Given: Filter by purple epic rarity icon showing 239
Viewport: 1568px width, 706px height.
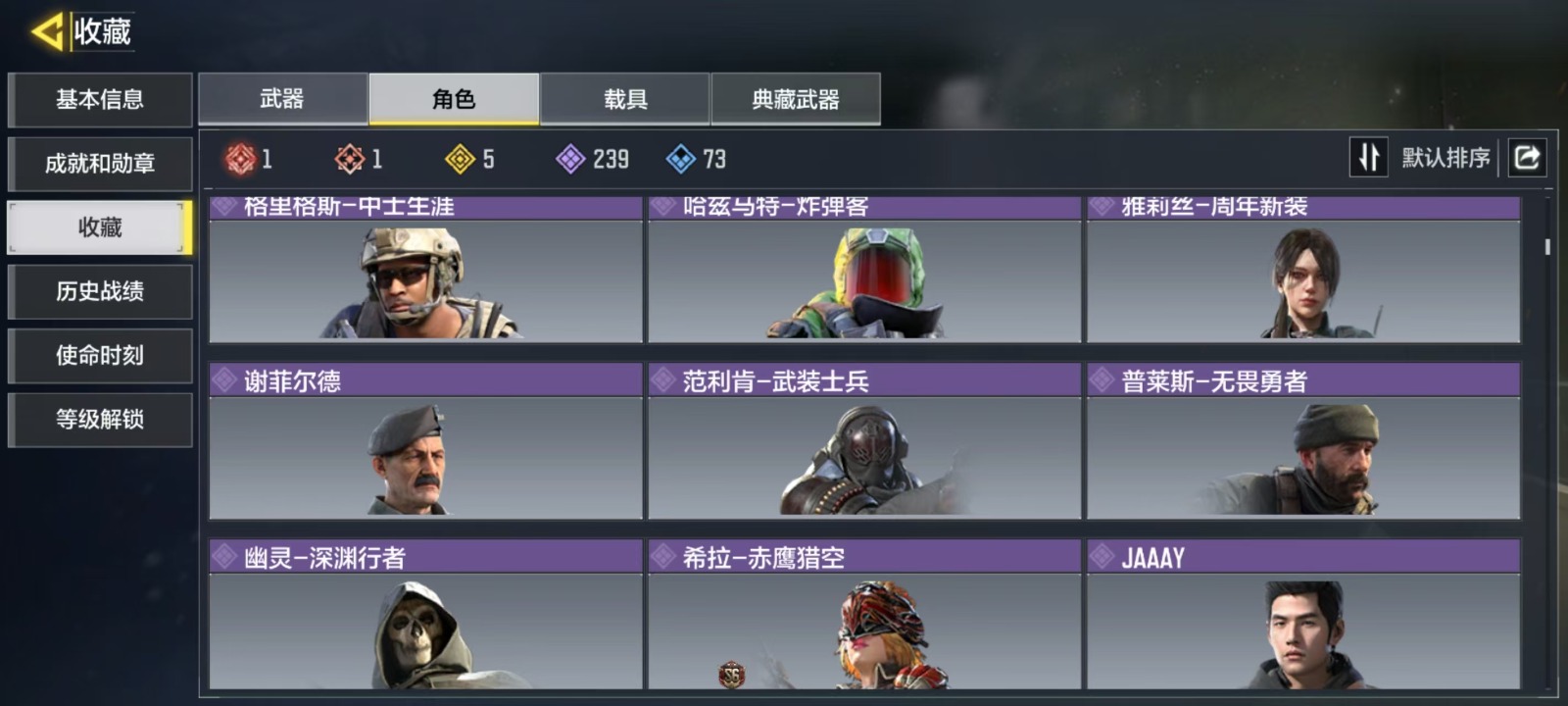Looking at the screenshot, I should point(570,158).
